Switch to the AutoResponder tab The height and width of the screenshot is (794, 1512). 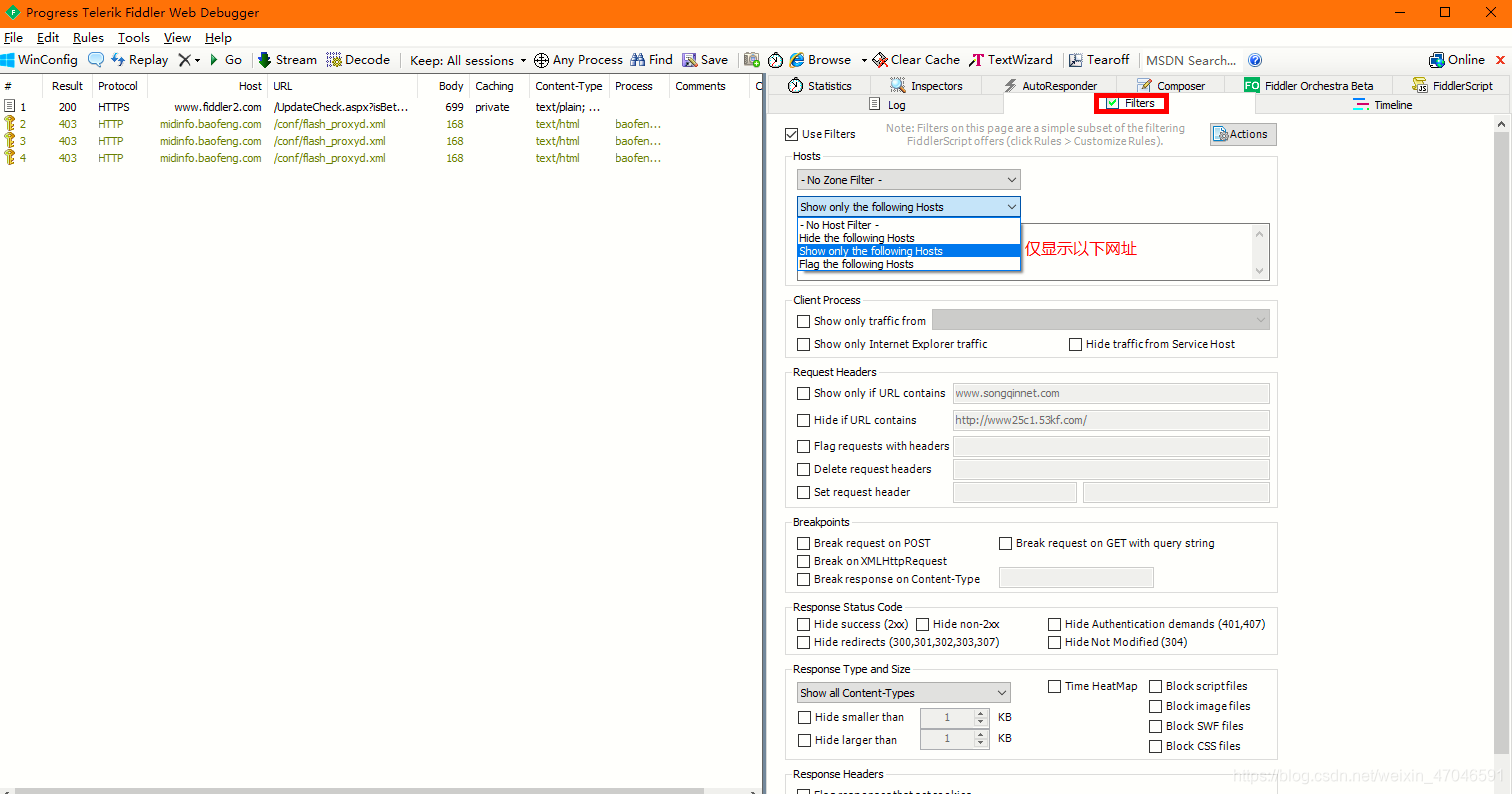(x=1051, y=86)
